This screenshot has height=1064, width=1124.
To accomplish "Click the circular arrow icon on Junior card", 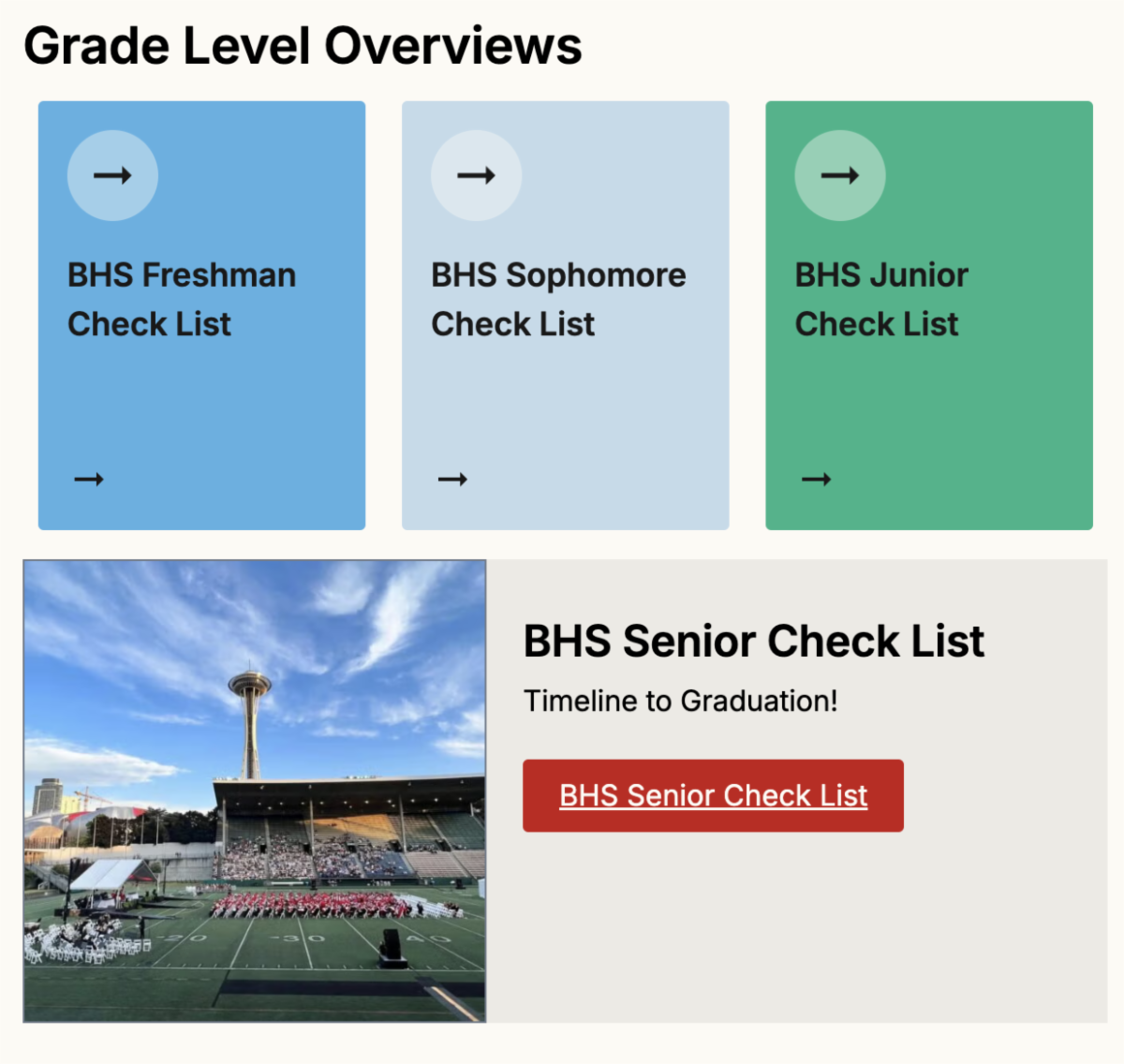I will tap(840, 175).
